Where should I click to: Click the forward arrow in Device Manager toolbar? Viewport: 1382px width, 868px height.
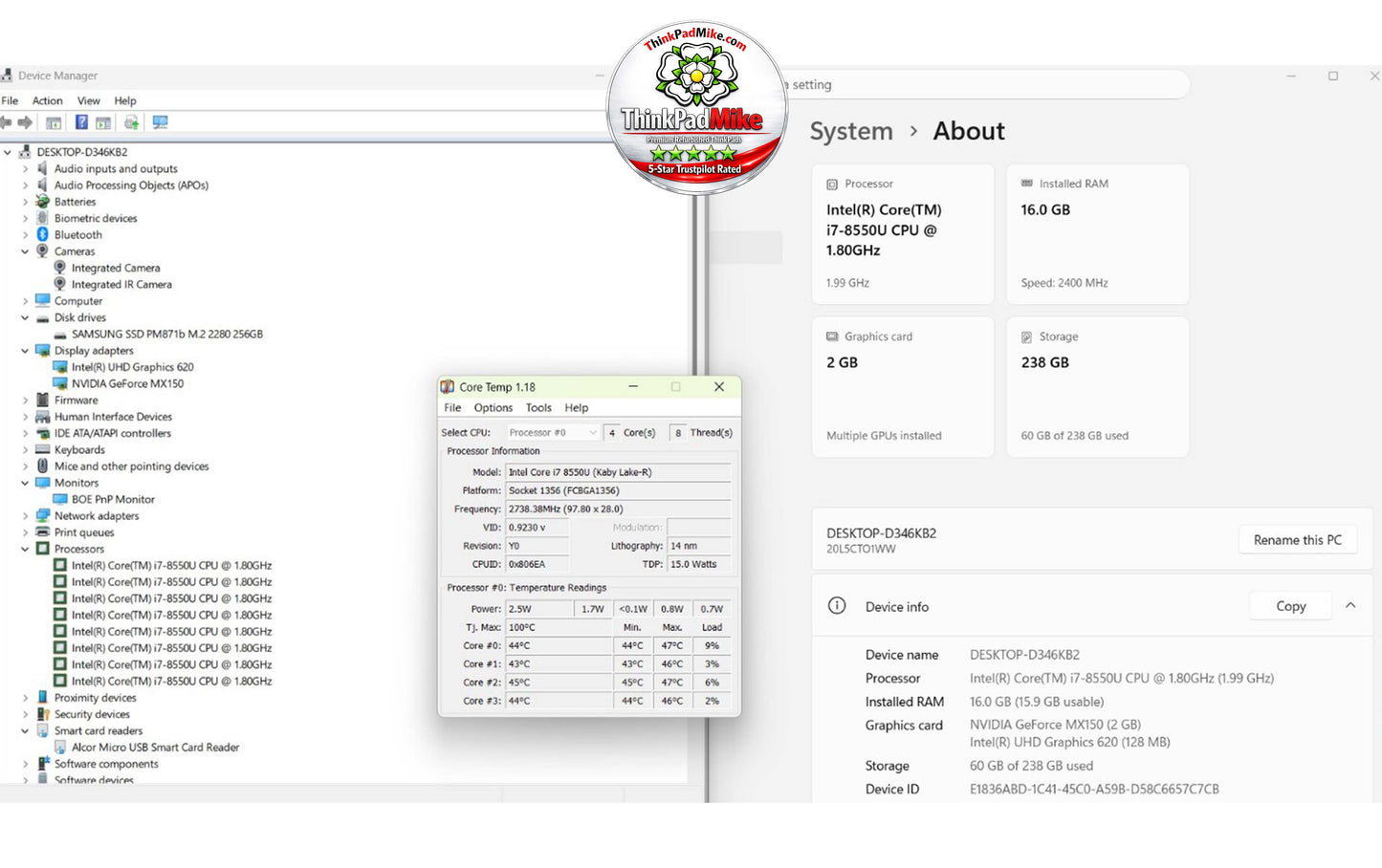(26, 122)
